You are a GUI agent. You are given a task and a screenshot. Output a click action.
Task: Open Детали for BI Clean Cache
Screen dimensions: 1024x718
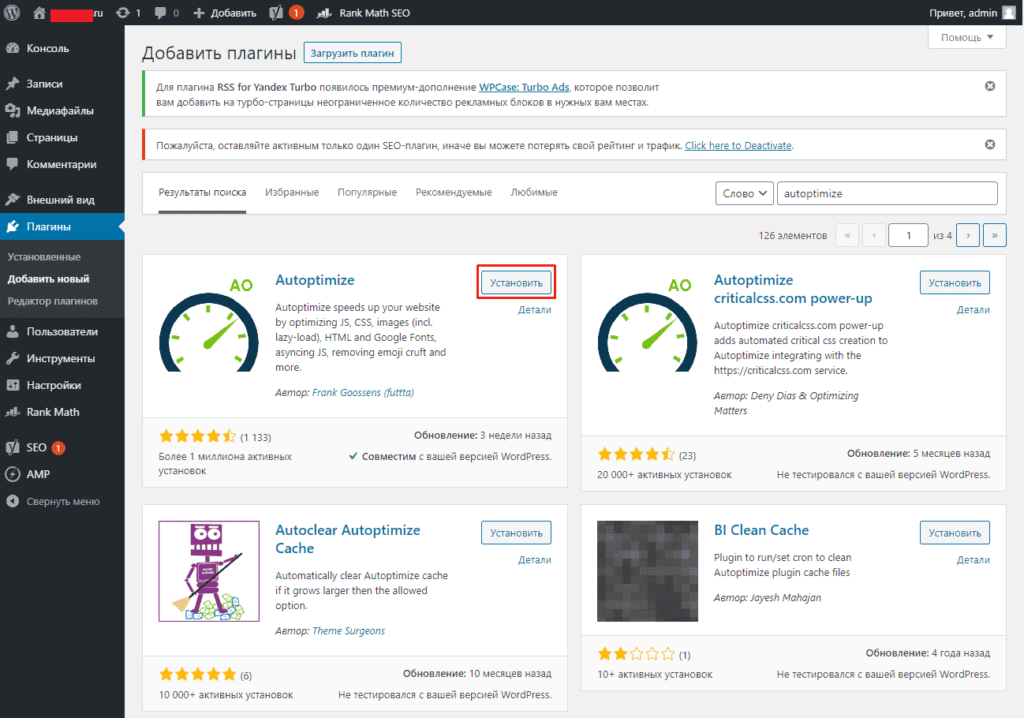coord(973,560)
